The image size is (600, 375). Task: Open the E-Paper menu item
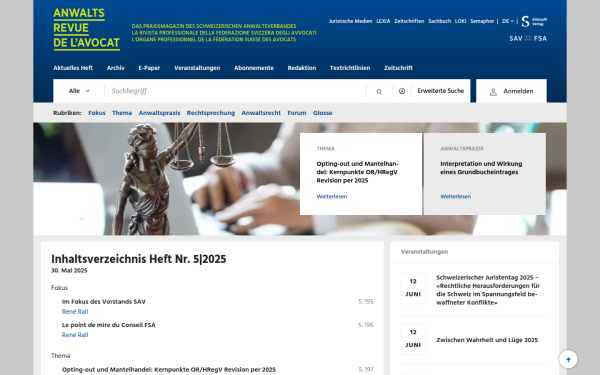(x=149, y=68)
